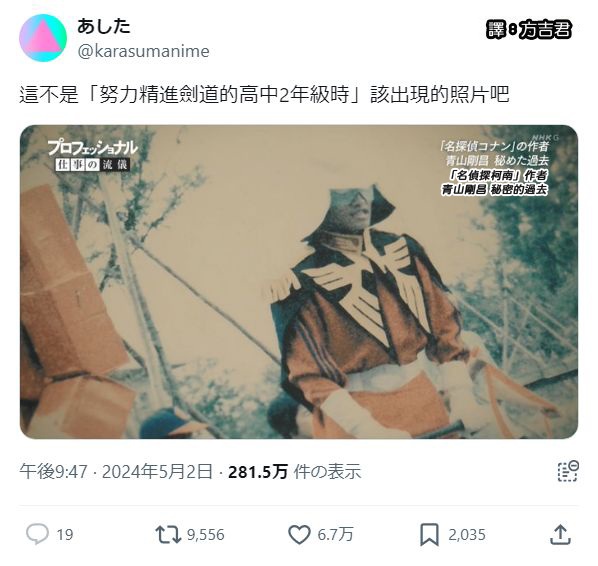Click the 2024年5月2日 date link
The height and width of the screenshot is (566, 598).
pyautogui.click(x=157, y=471)
